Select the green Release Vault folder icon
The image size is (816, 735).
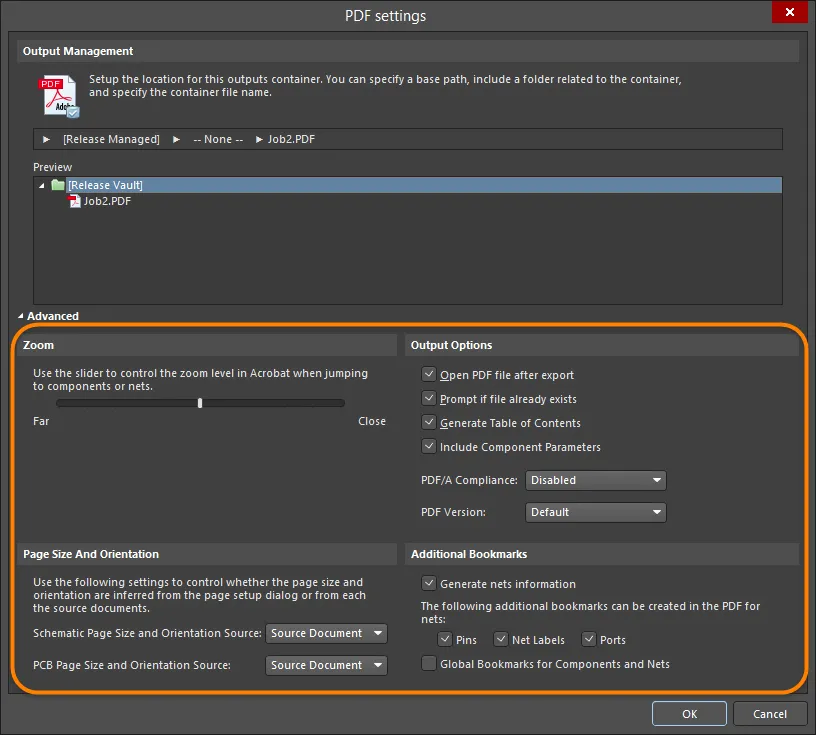(58, 185)
